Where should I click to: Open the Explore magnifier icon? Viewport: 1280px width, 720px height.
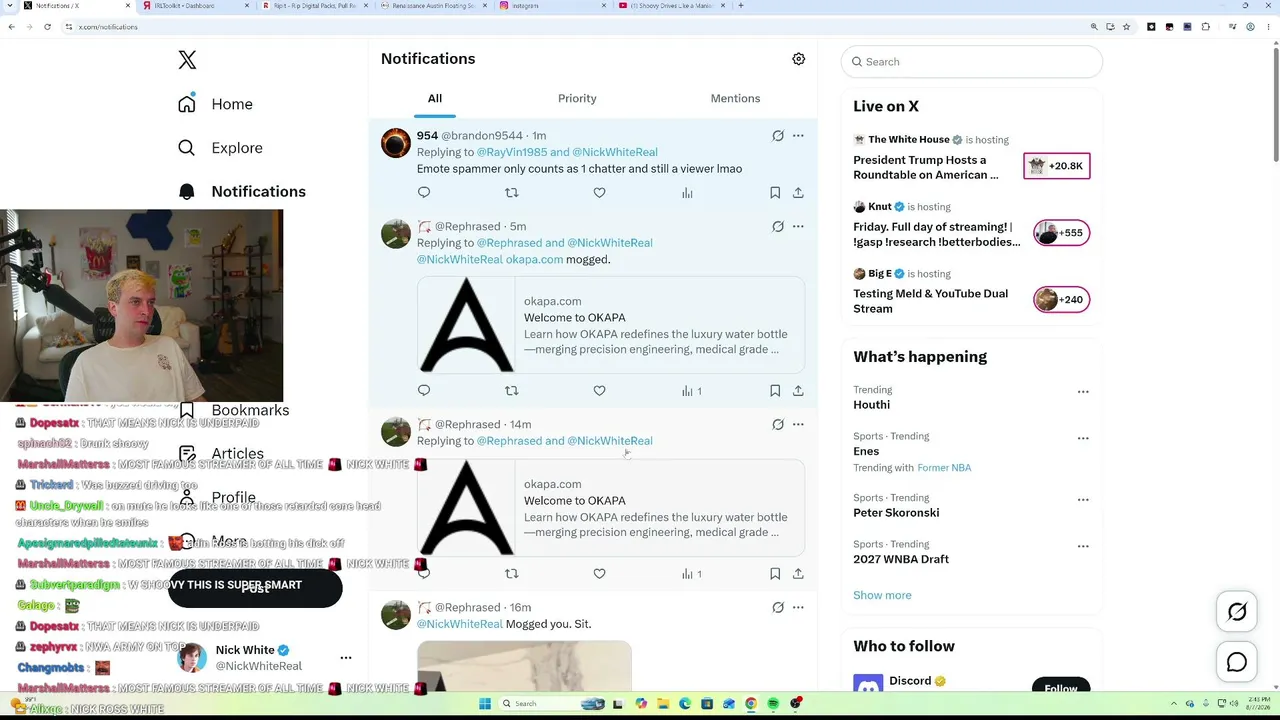pyautogui.click(x=187, y=148)
